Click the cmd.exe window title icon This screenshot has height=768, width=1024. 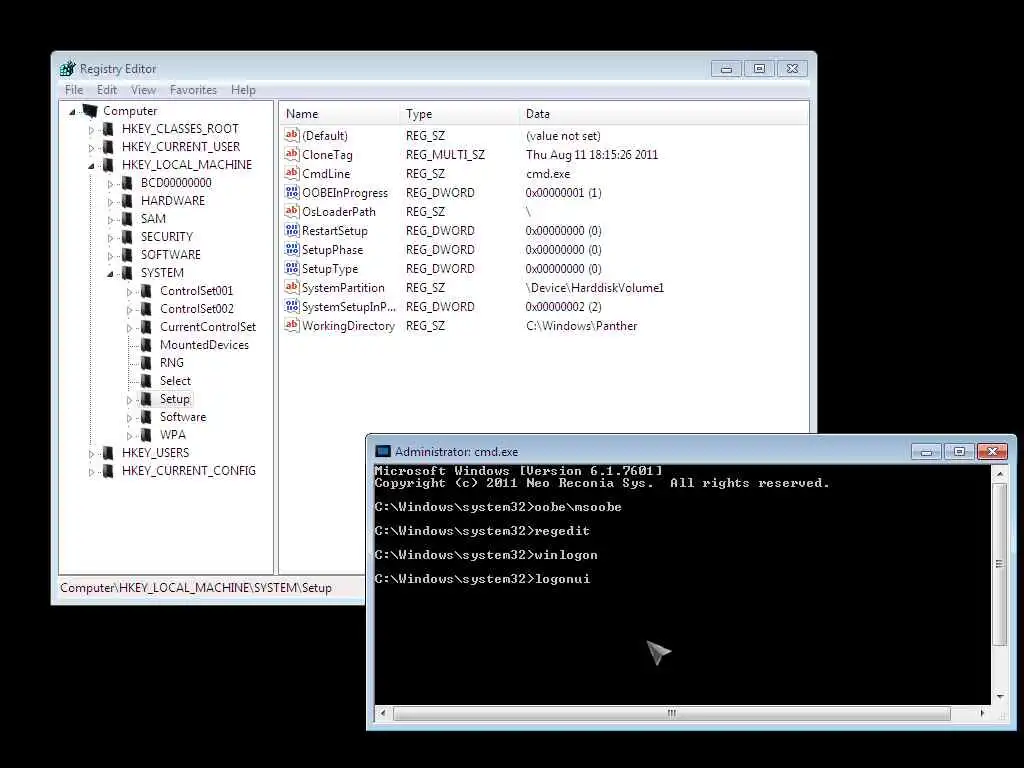[x=383, y=451]
